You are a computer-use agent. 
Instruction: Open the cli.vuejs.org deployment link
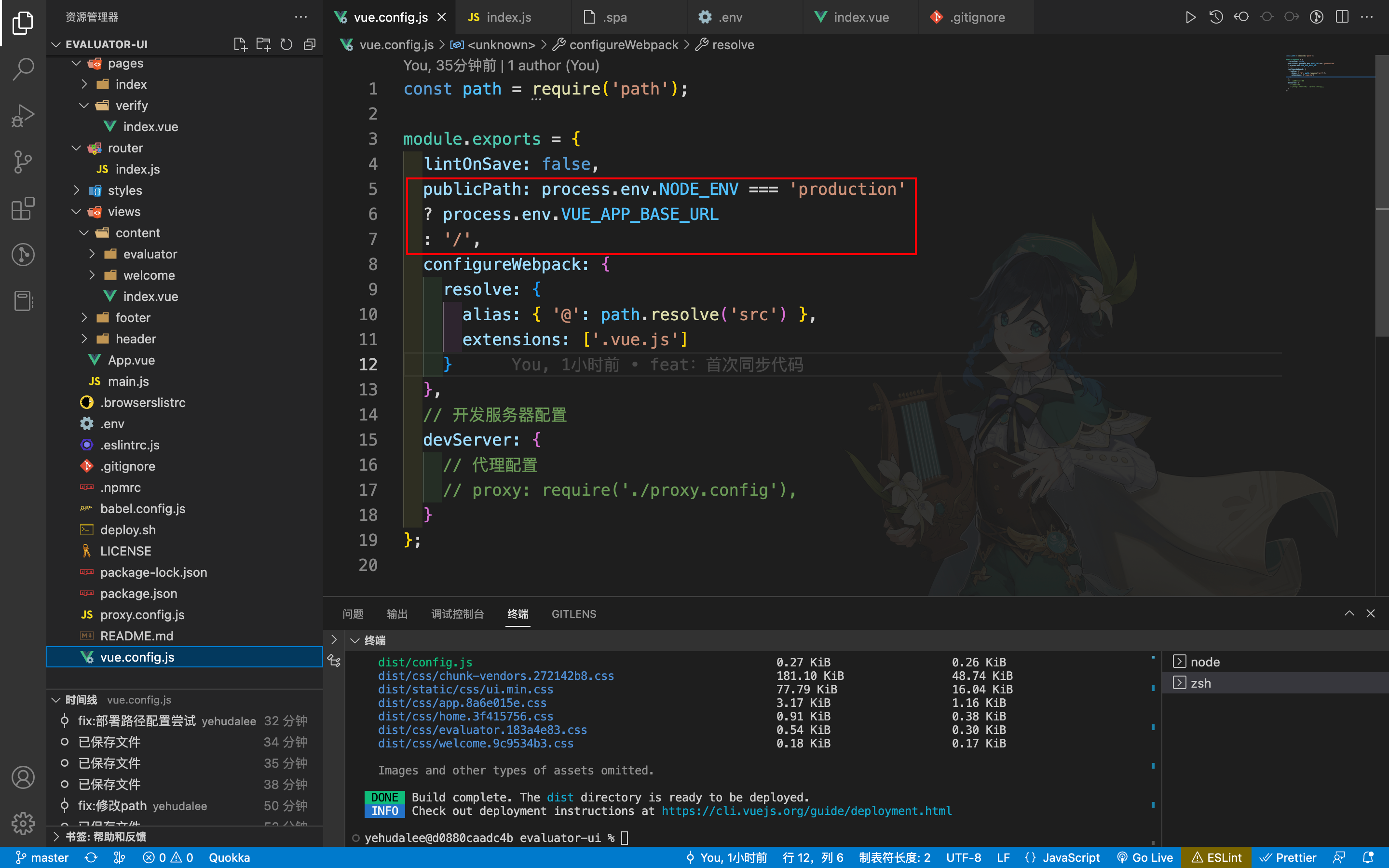point(806,811)
